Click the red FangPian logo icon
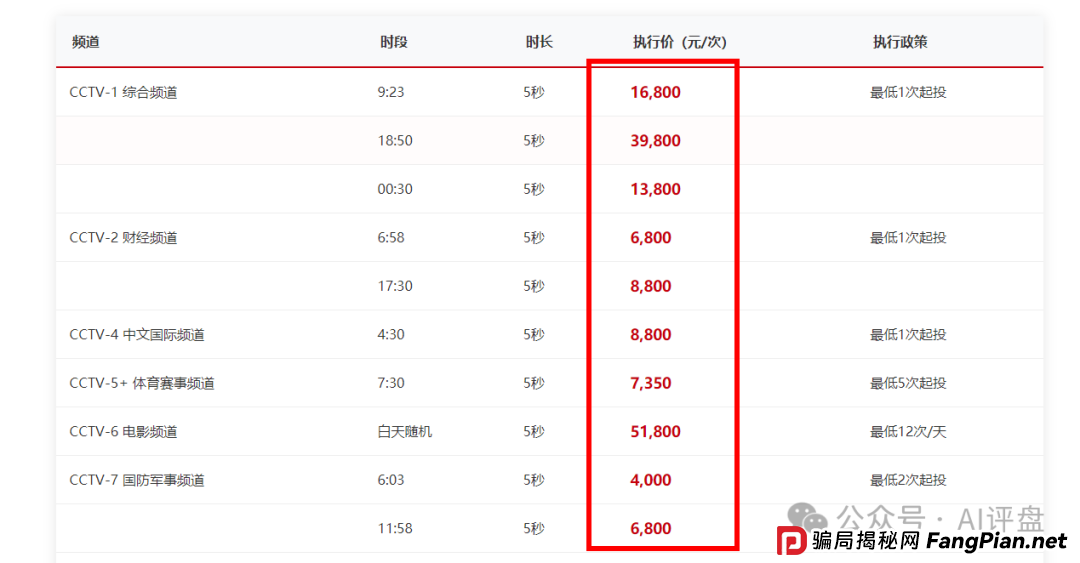This screenshot has height=563, width=1080. pyautogui.click(x=791, y=541)
